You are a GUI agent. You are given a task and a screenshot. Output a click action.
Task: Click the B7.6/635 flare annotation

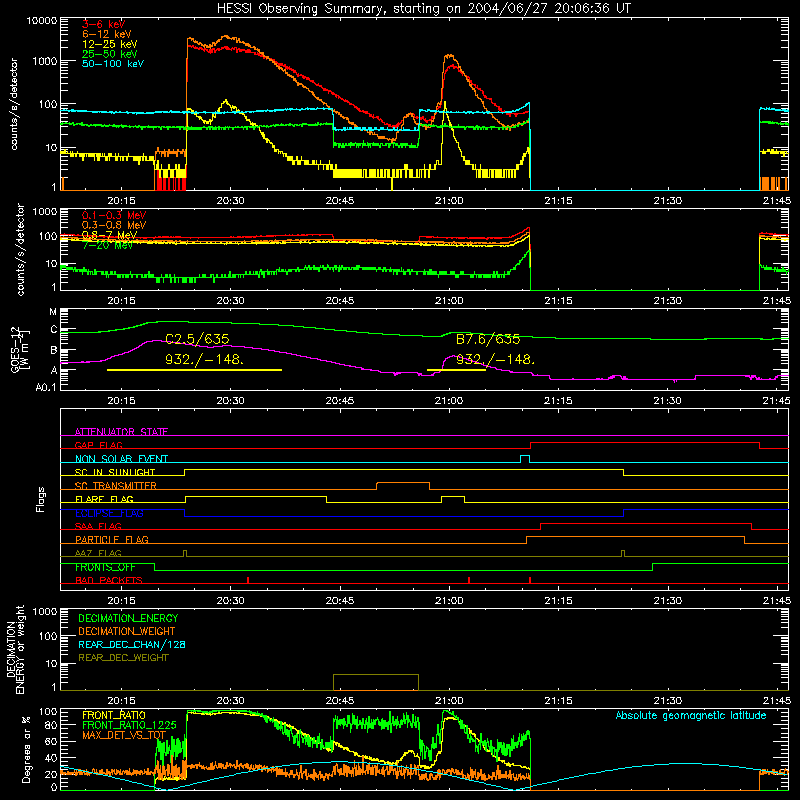(x=488, y=339)
